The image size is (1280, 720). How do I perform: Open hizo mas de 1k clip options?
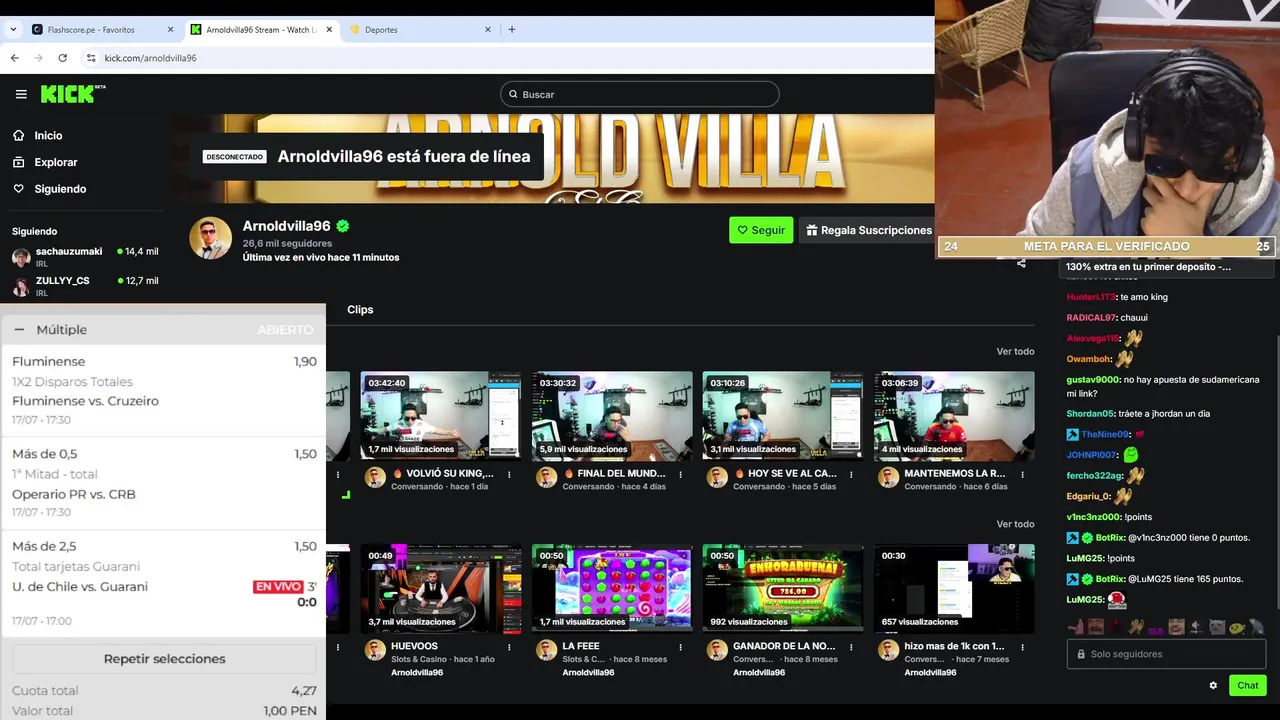tap(1022, 647)
